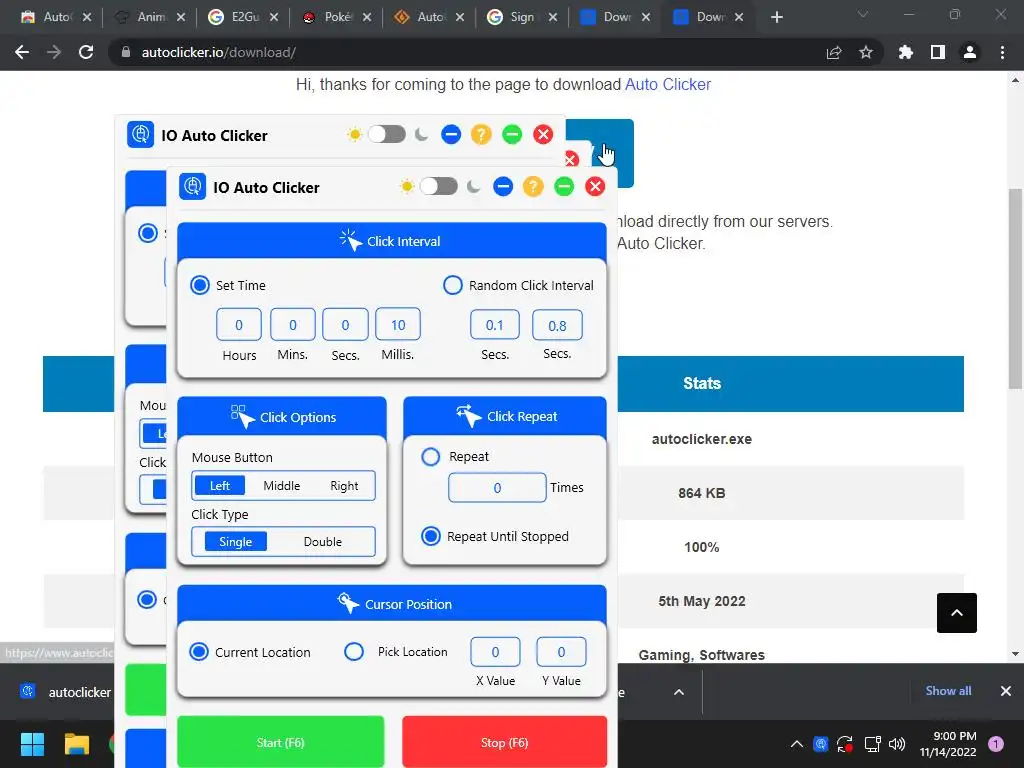Viewport: 1024px width, 768px height.
Task: Select Repeat Until Stopped radio button
Action: (430, 536)
